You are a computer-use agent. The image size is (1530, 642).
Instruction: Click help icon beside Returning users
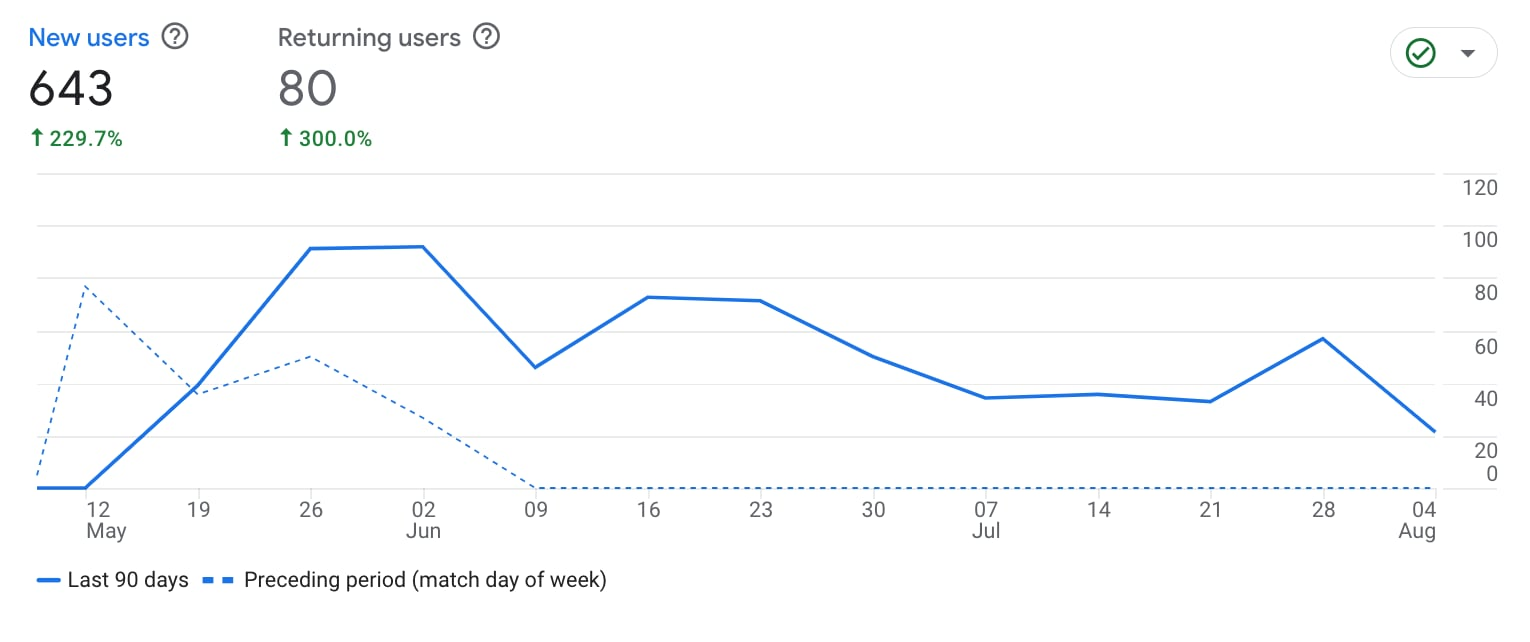point(486,38)
